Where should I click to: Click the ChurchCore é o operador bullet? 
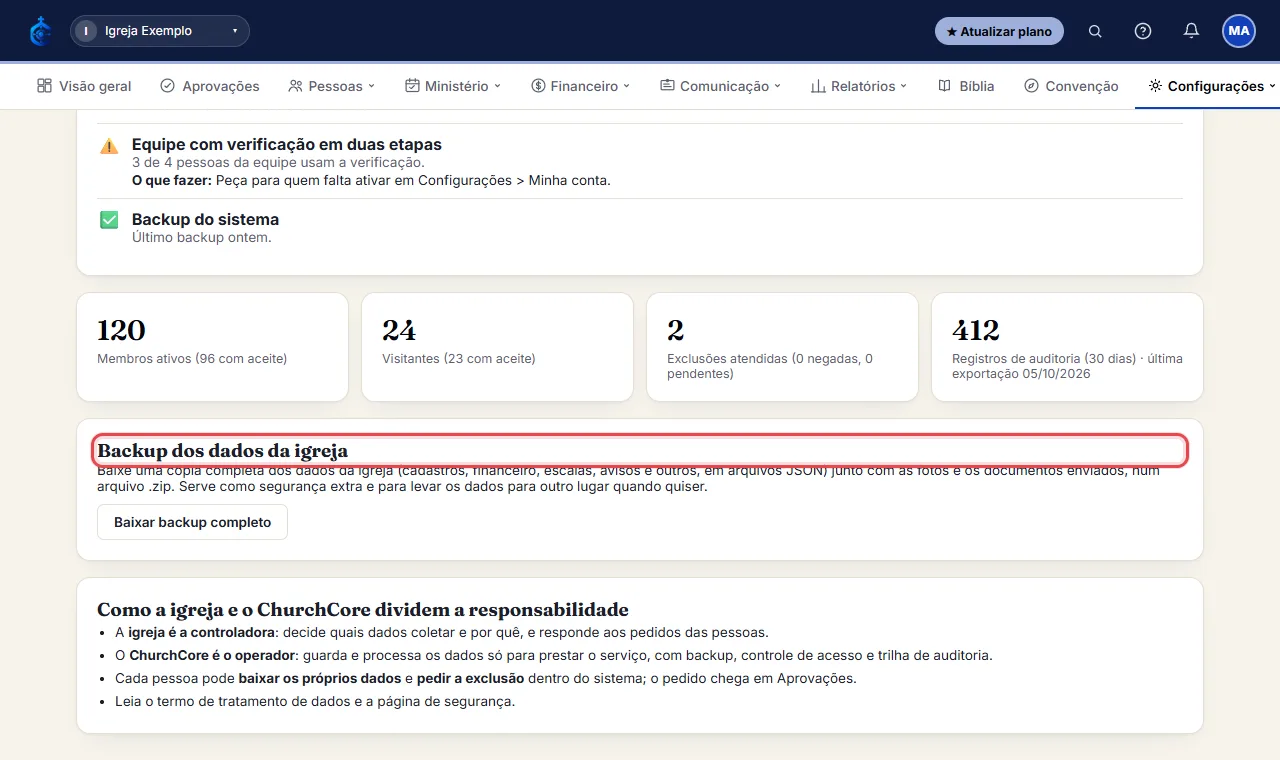pyautogui.click(x=554, y=655)
